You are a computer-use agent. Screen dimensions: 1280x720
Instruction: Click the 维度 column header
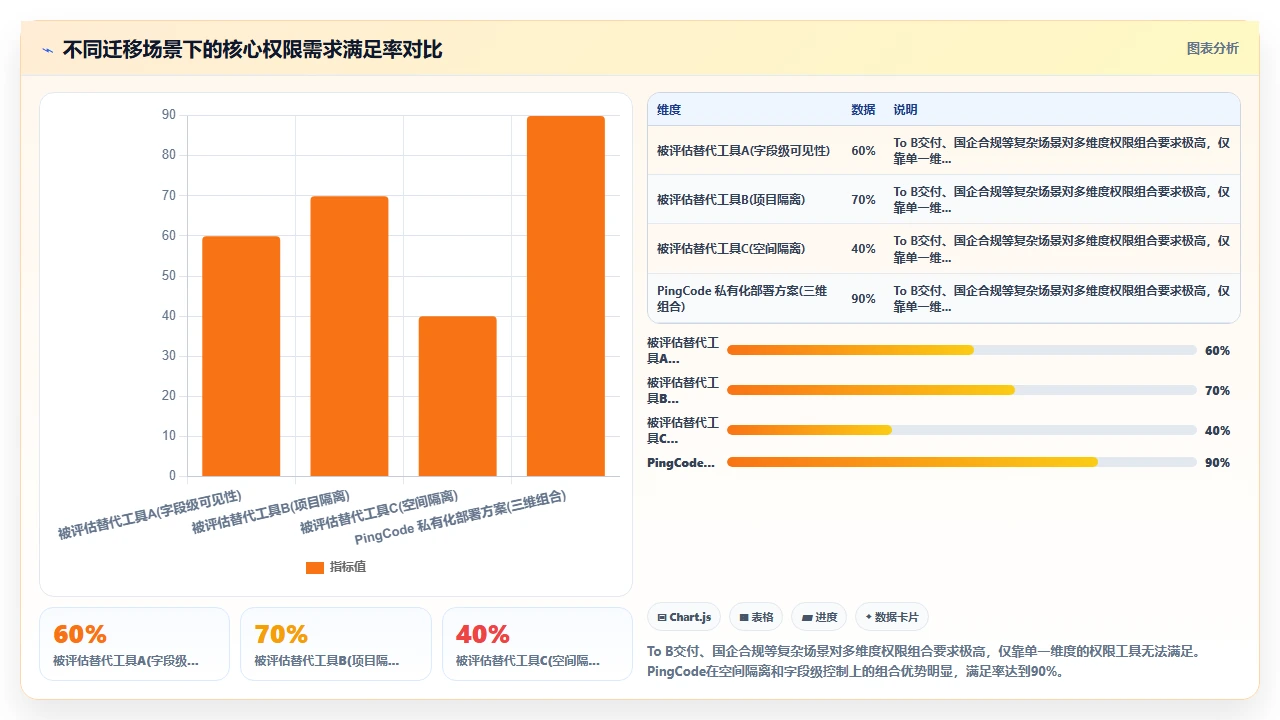(x=669, y=110)
